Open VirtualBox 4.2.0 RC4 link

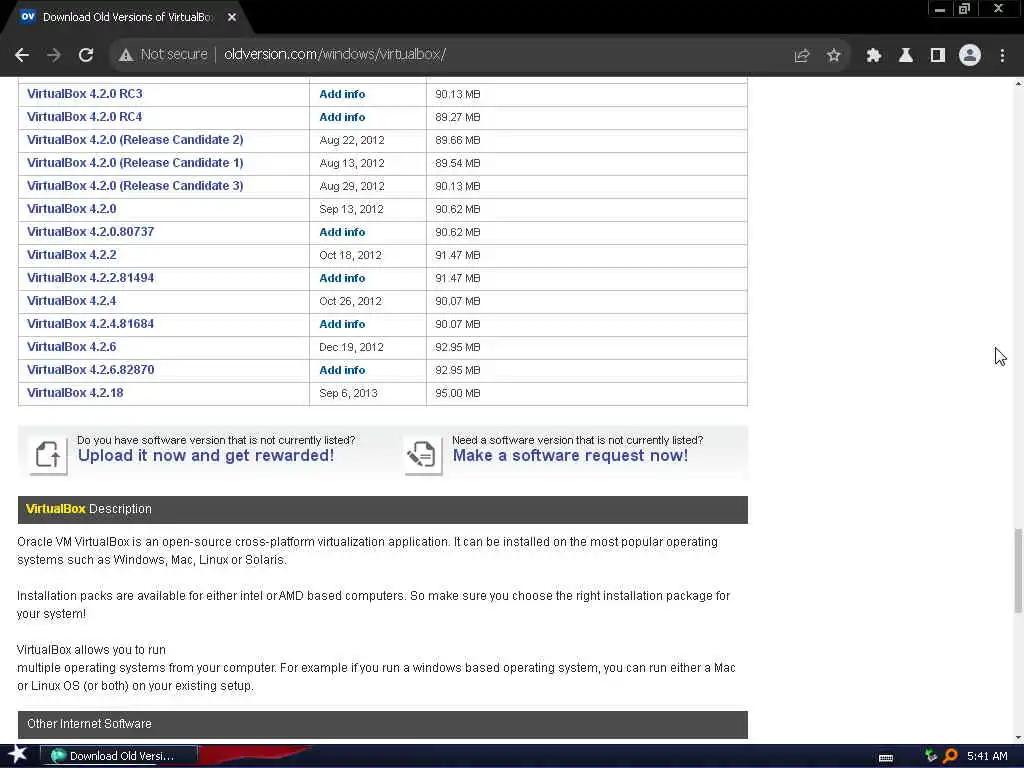coord(84,116)
